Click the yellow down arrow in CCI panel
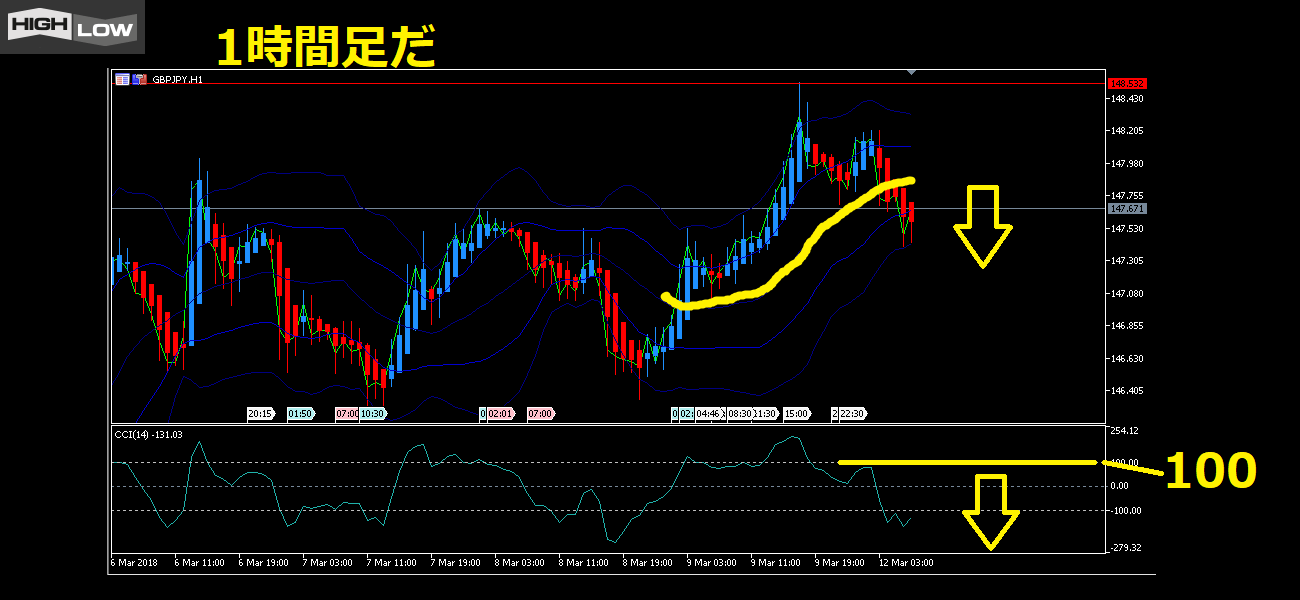Screen dimensions: 1300x600 pos(990,512)
